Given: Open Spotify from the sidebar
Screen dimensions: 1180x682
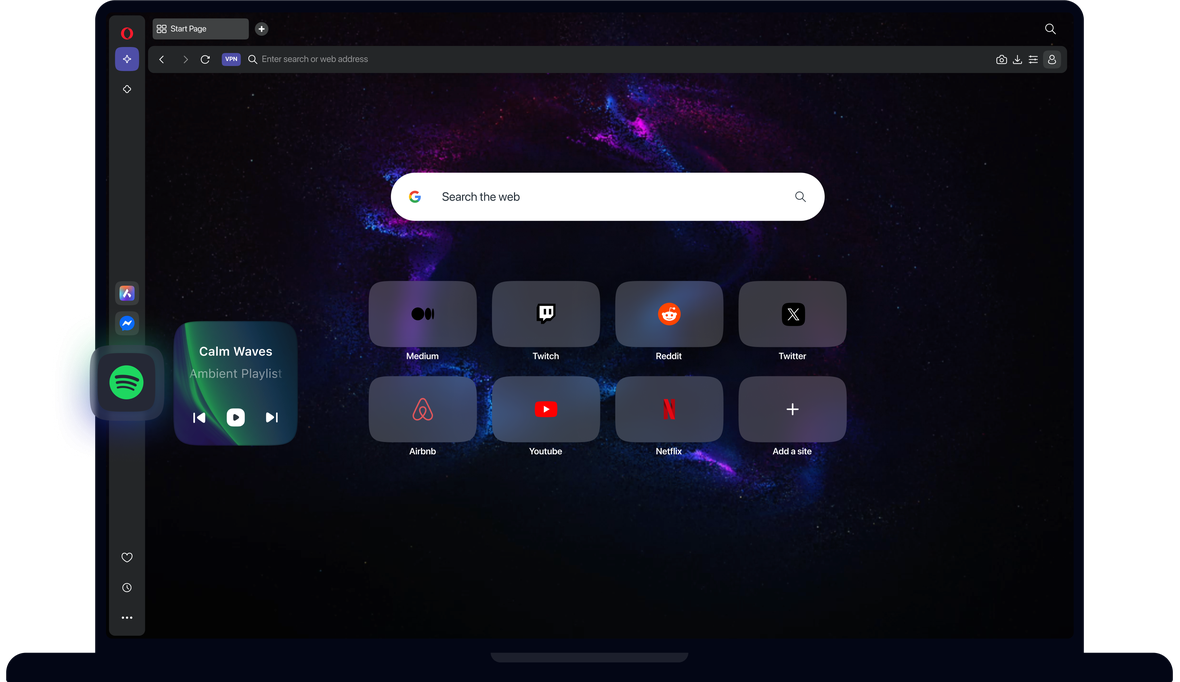Looking at the screenshot, I should (x=127, y=382).
